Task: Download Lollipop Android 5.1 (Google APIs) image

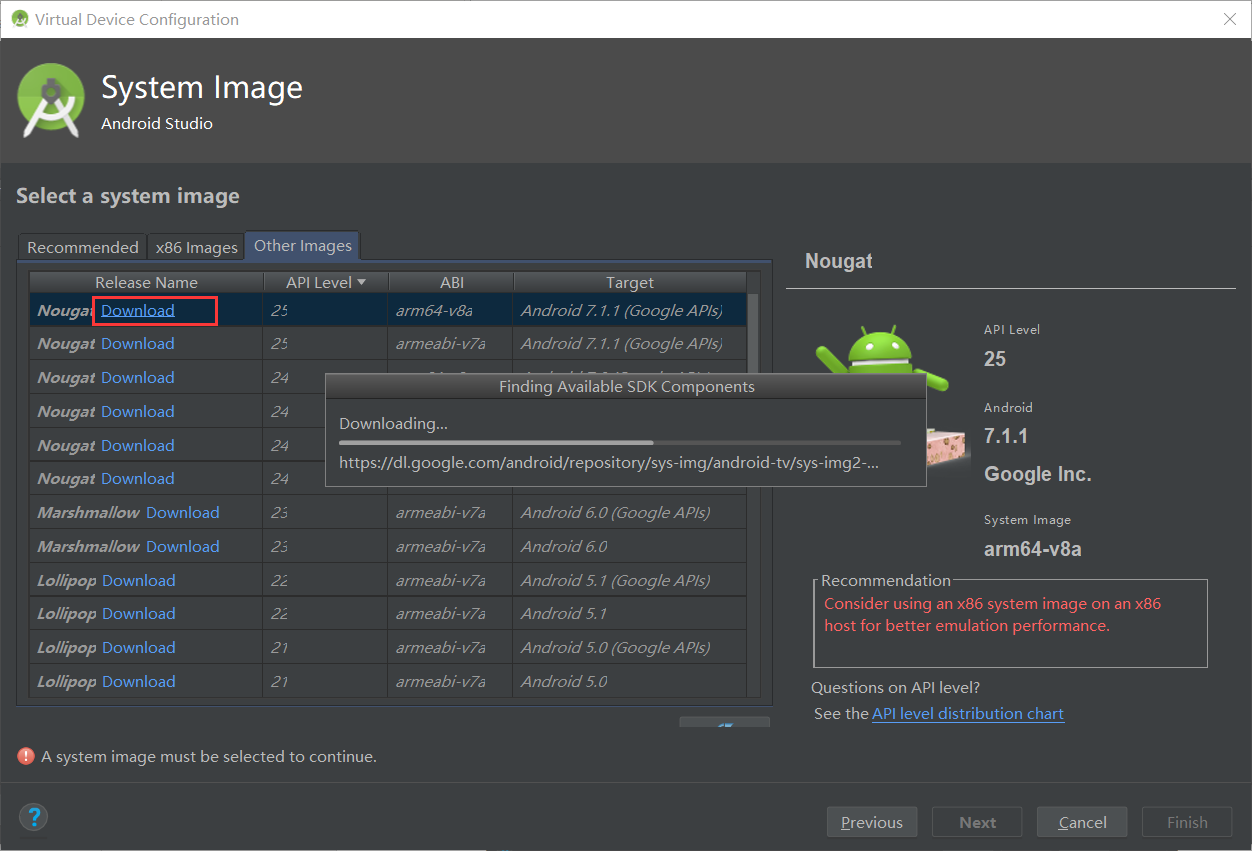Action: coord(139,580)
